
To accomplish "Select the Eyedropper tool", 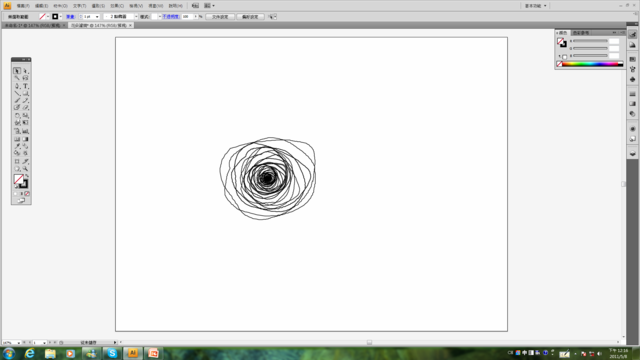I will [x=17, y=146].
